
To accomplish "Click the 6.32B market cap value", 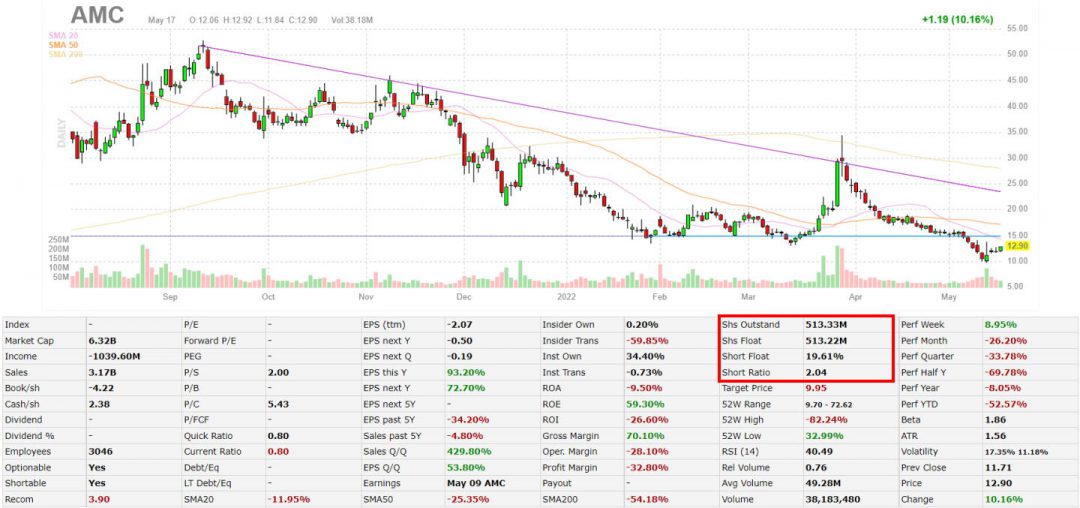I will [101, 341].
